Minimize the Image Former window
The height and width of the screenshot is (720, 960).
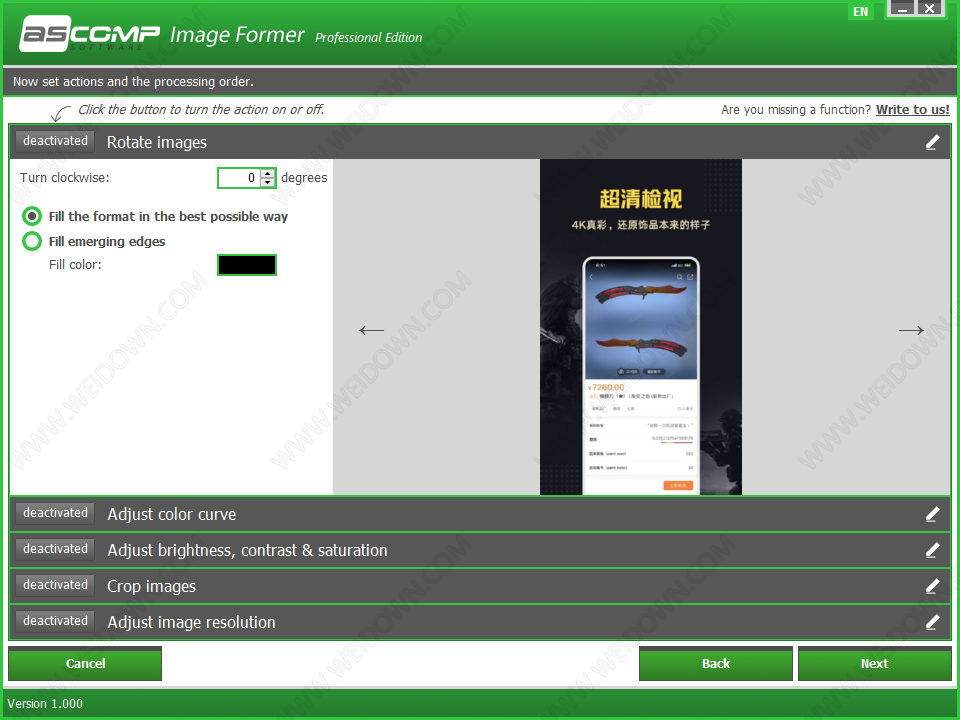(902, 9)
